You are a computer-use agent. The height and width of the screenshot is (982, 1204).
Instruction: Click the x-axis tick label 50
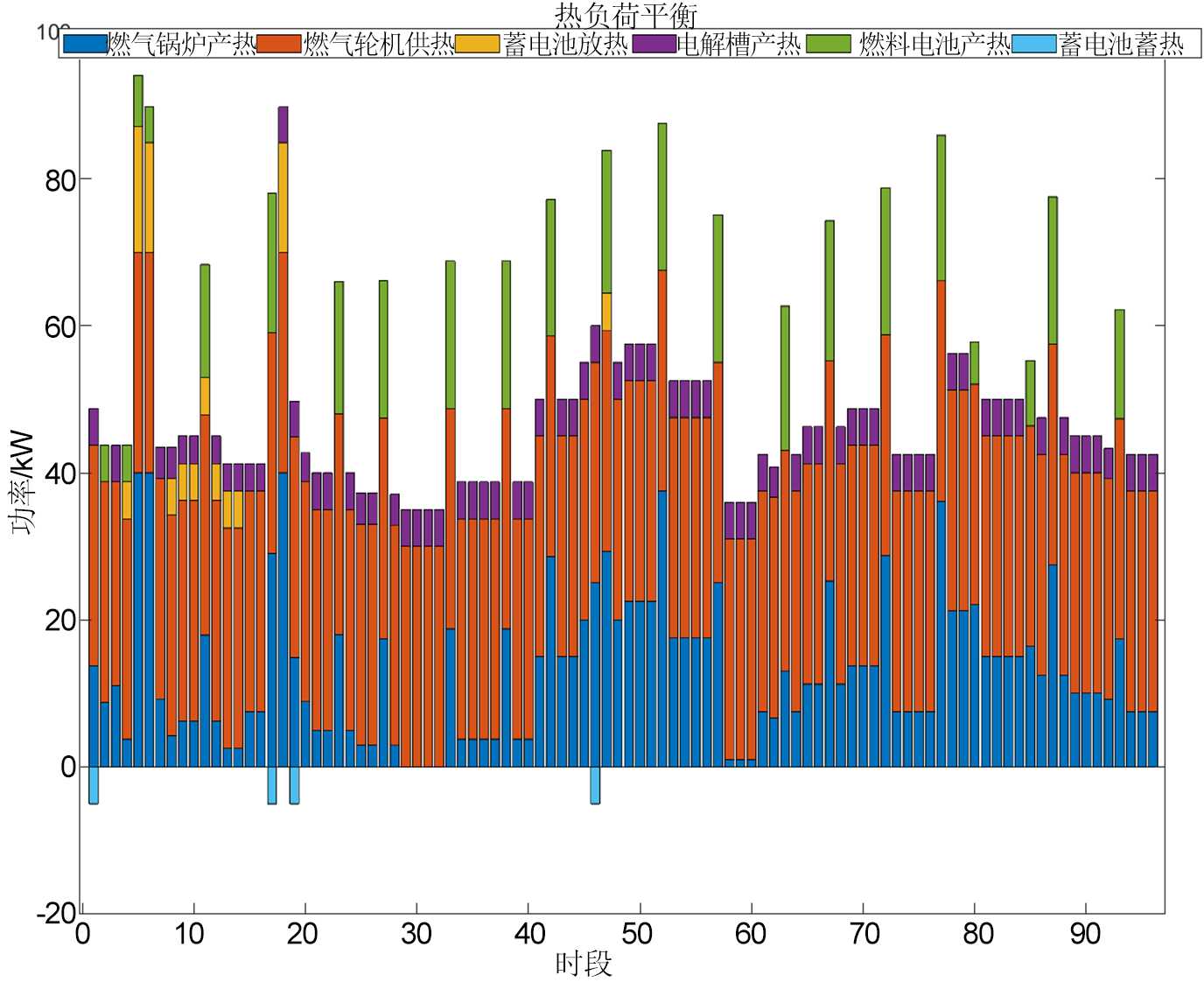coord(638,934)
